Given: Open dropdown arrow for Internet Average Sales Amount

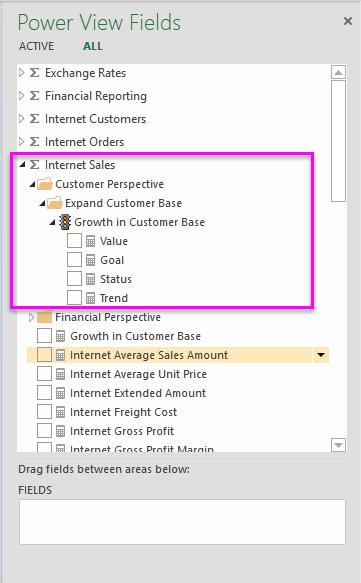Looking at the screenshot, I should tap(321, 355).
